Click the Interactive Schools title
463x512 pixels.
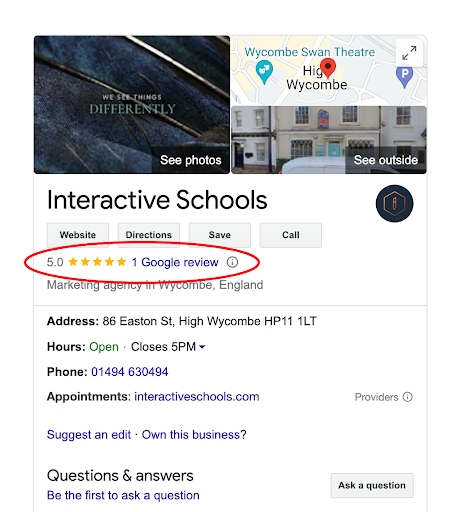coord(157,200)
